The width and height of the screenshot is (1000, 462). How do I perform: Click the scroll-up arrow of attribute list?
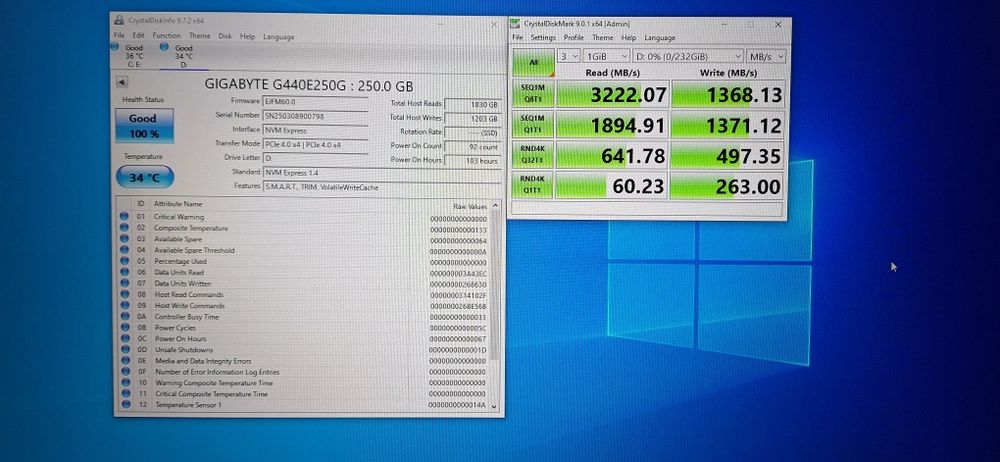pyautogui.click(x=495, y=206)
